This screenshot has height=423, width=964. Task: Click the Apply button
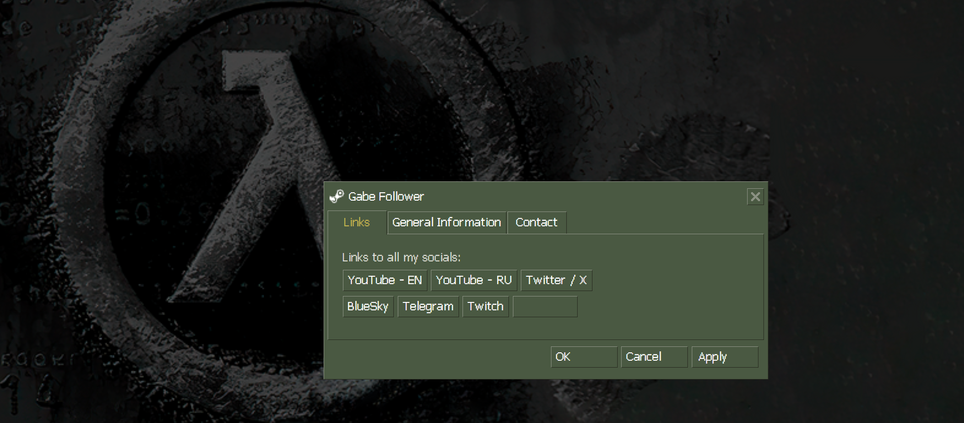725,357
